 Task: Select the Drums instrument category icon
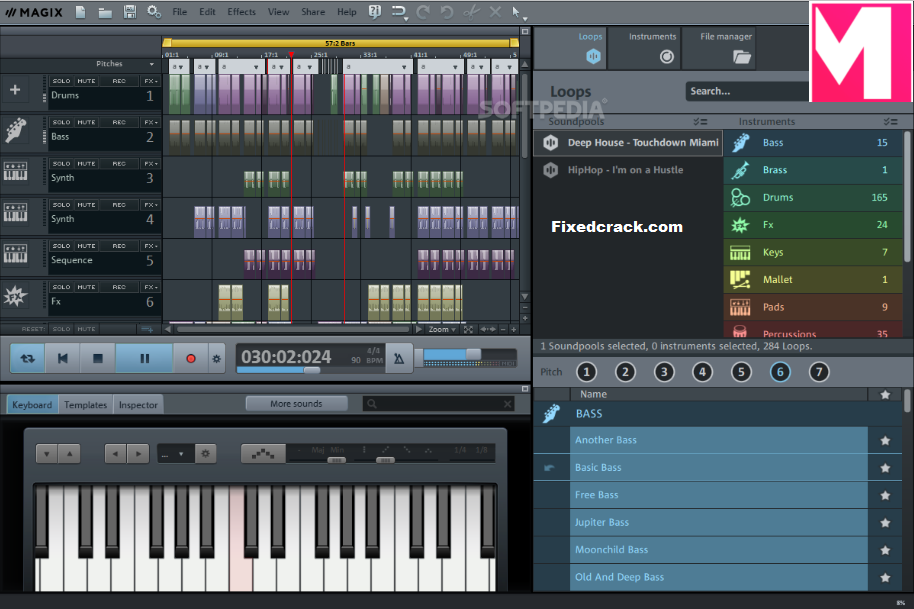[x=740, y=198]
